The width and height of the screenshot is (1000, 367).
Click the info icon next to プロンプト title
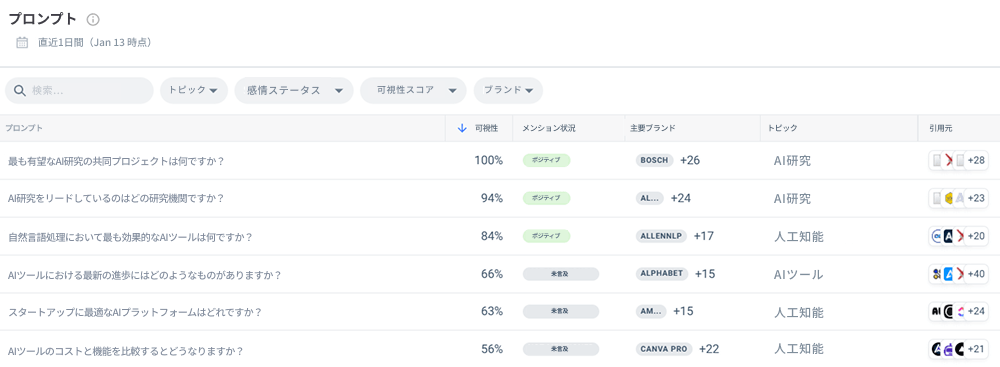point(93,20)
